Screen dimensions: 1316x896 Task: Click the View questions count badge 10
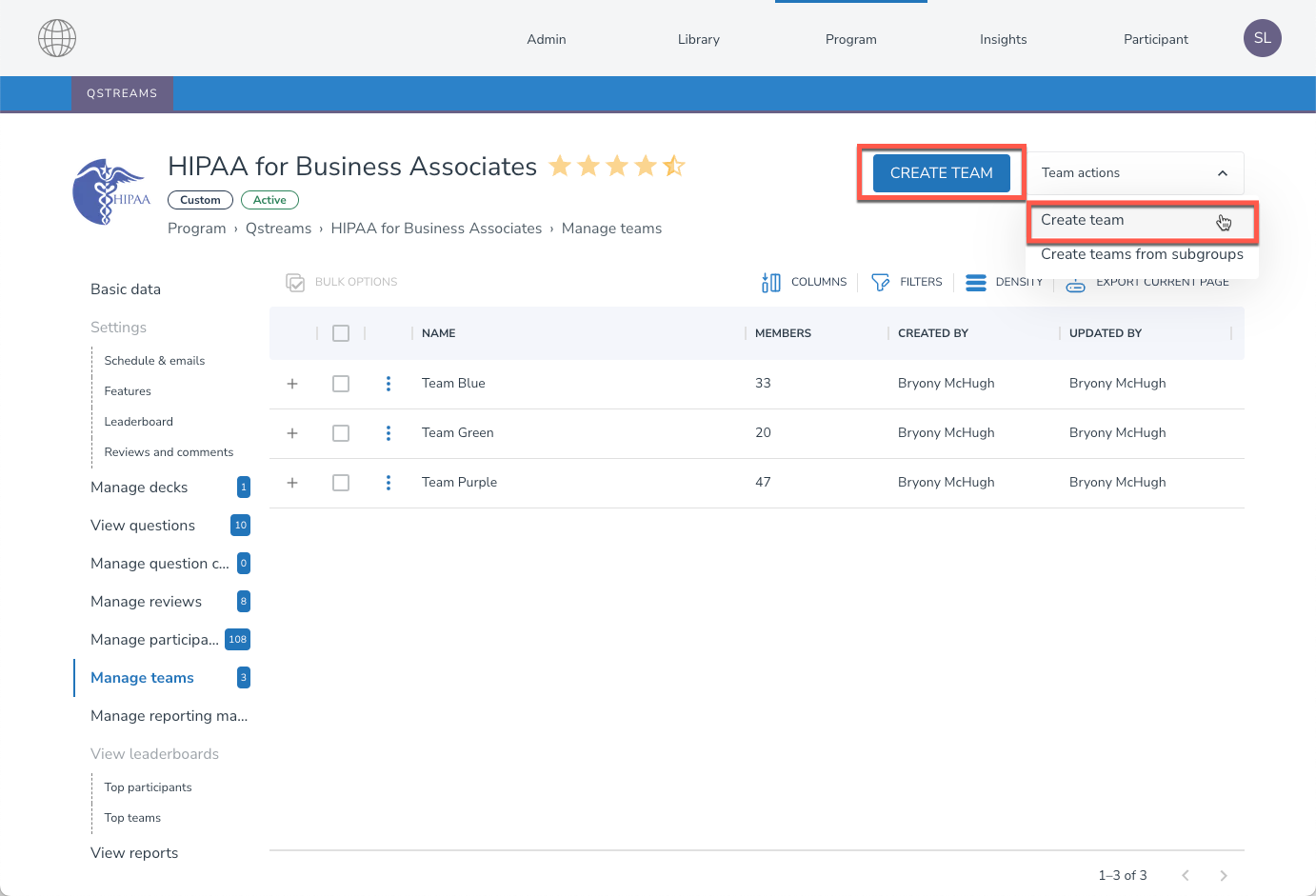click(x=241, y=526)
